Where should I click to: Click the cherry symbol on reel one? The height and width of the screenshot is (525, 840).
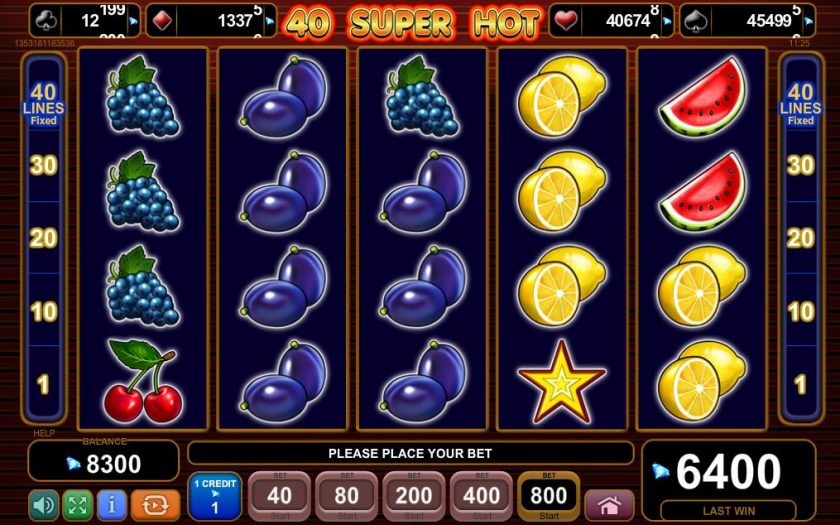142,381
